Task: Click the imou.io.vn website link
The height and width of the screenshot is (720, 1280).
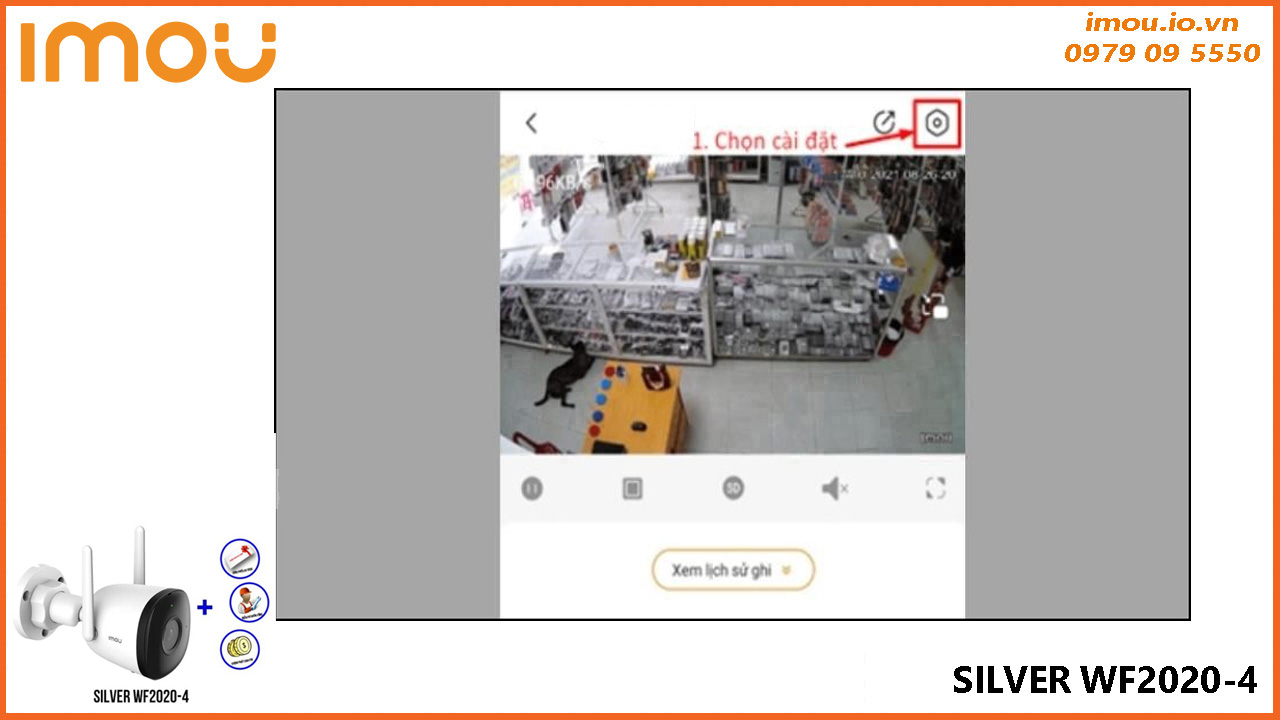Action: pyautogui.click(x=1162, y=23)
